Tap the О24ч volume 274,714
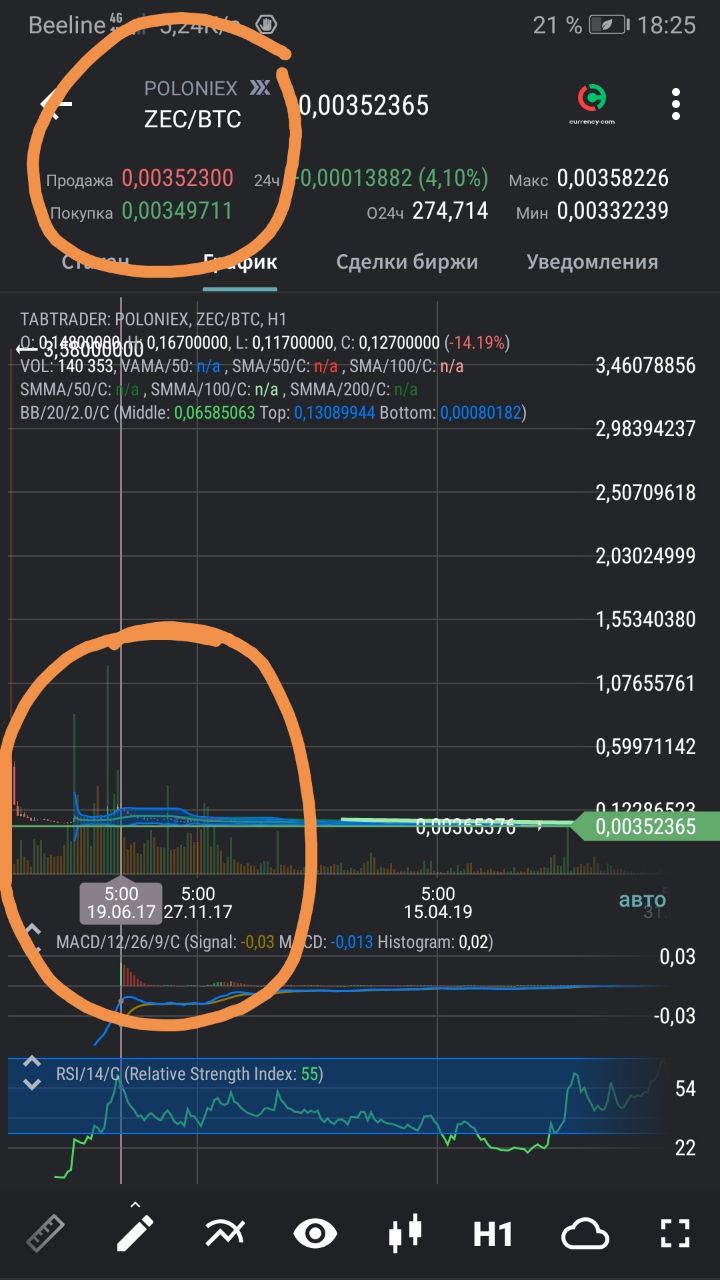The width and height of the screenshot is (720, 1280). click(x=450, y=211)
